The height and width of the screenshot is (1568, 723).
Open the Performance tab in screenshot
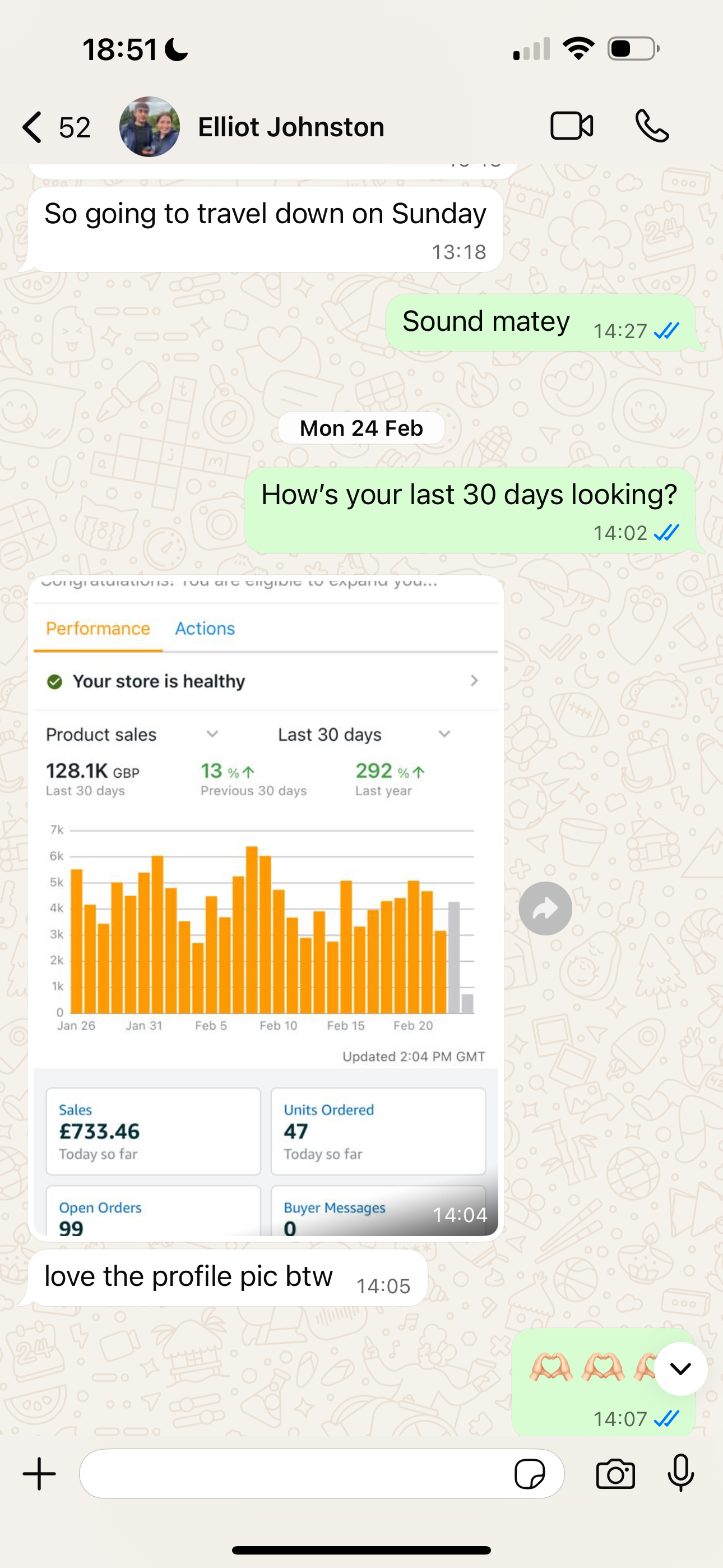(x=98, y=629)
